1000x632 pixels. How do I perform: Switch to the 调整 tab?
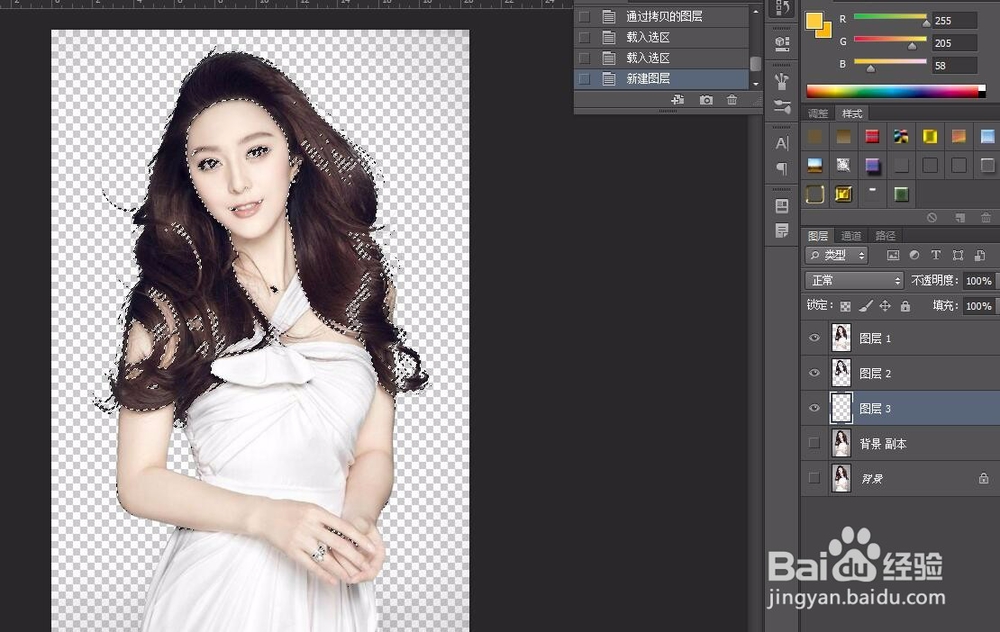coord(818,114)
